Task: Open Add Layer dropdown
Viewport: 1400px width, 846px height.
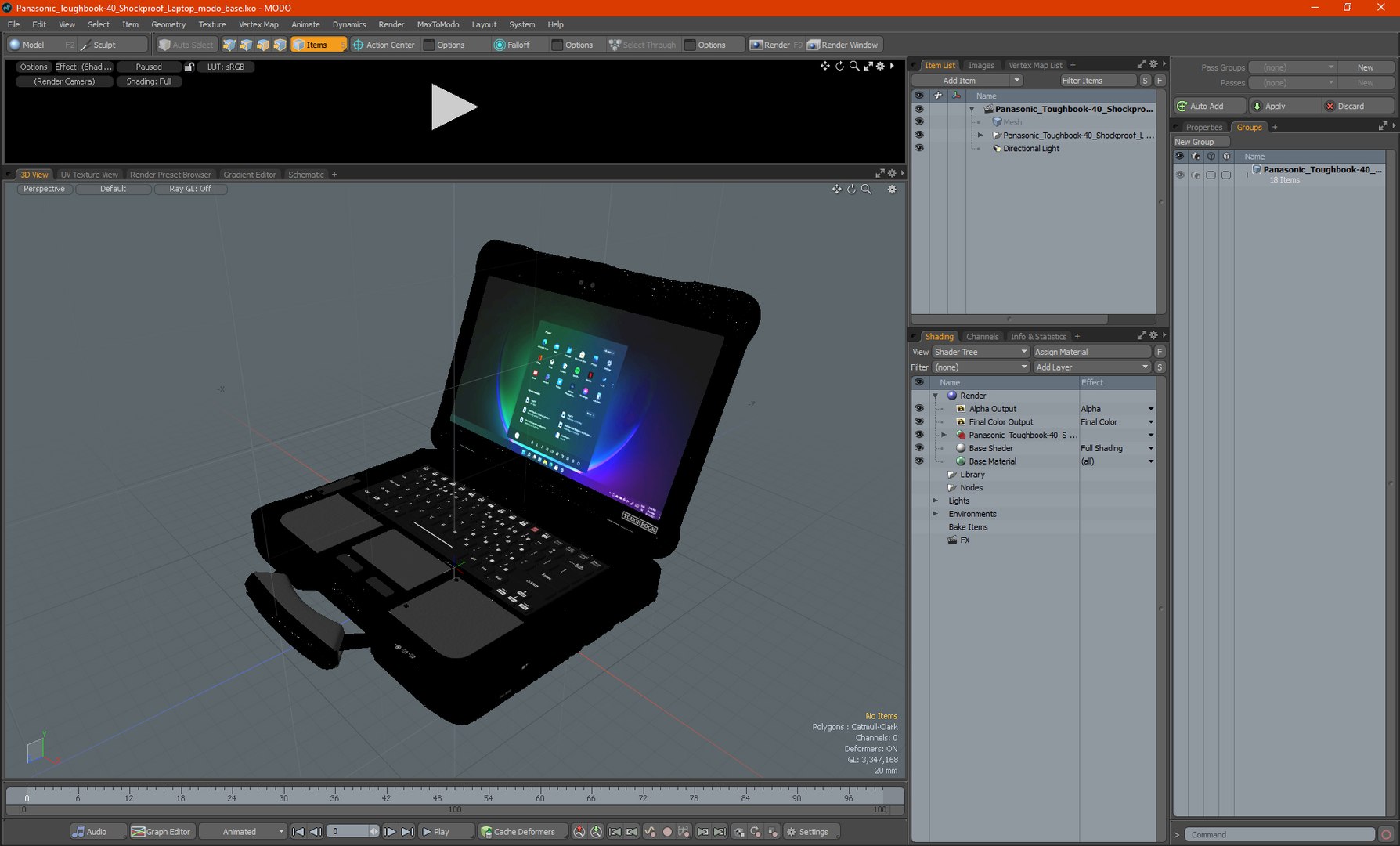Action: pyautogui.click(x=1091, y=367)
